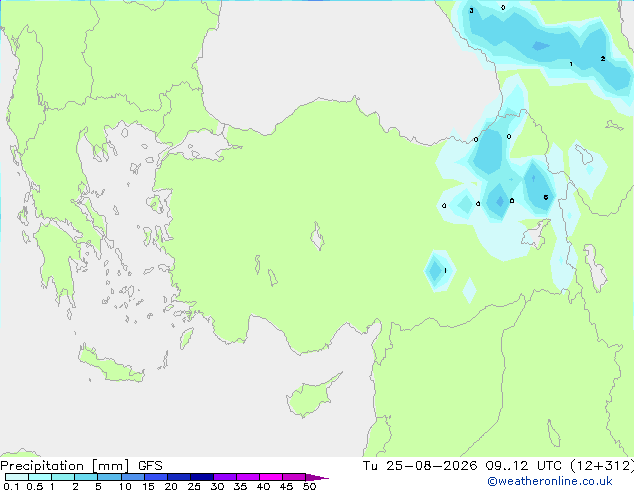Click the '10' legend value label

(125, 486)
